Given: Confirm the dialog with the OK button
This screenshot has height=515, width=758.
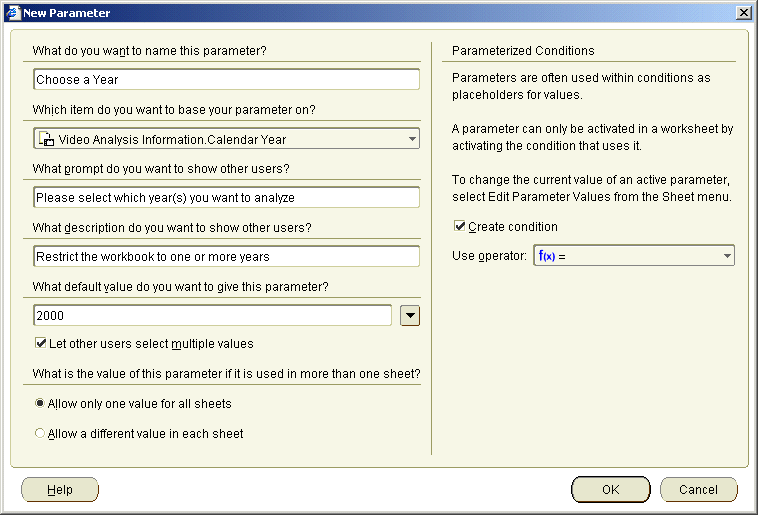Looking at the screenshot, I should (x=611, y=490).
